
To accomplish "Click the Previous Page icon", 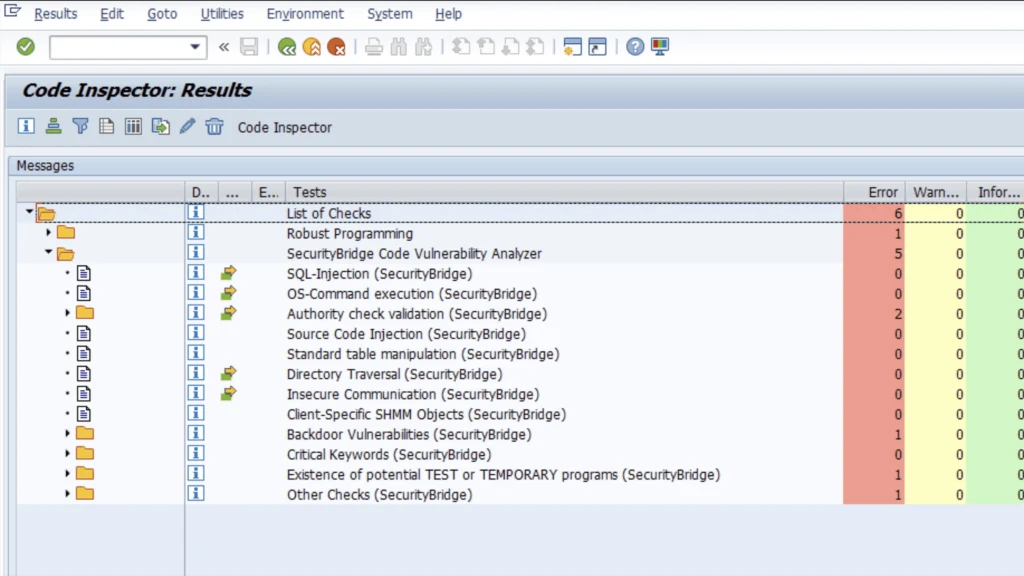I will point(486,46).
